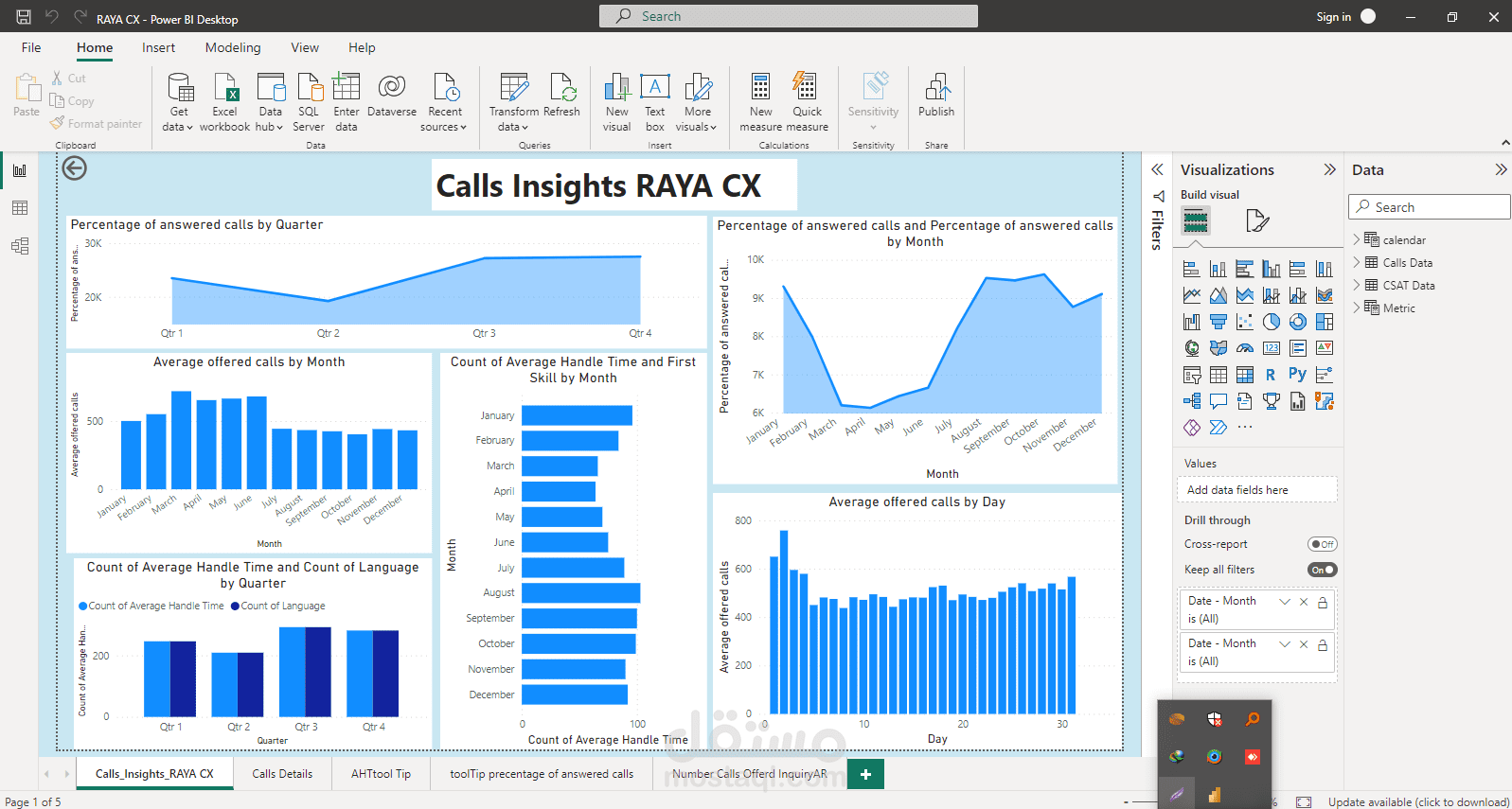Add a Text box to the report

pos(655,102)
